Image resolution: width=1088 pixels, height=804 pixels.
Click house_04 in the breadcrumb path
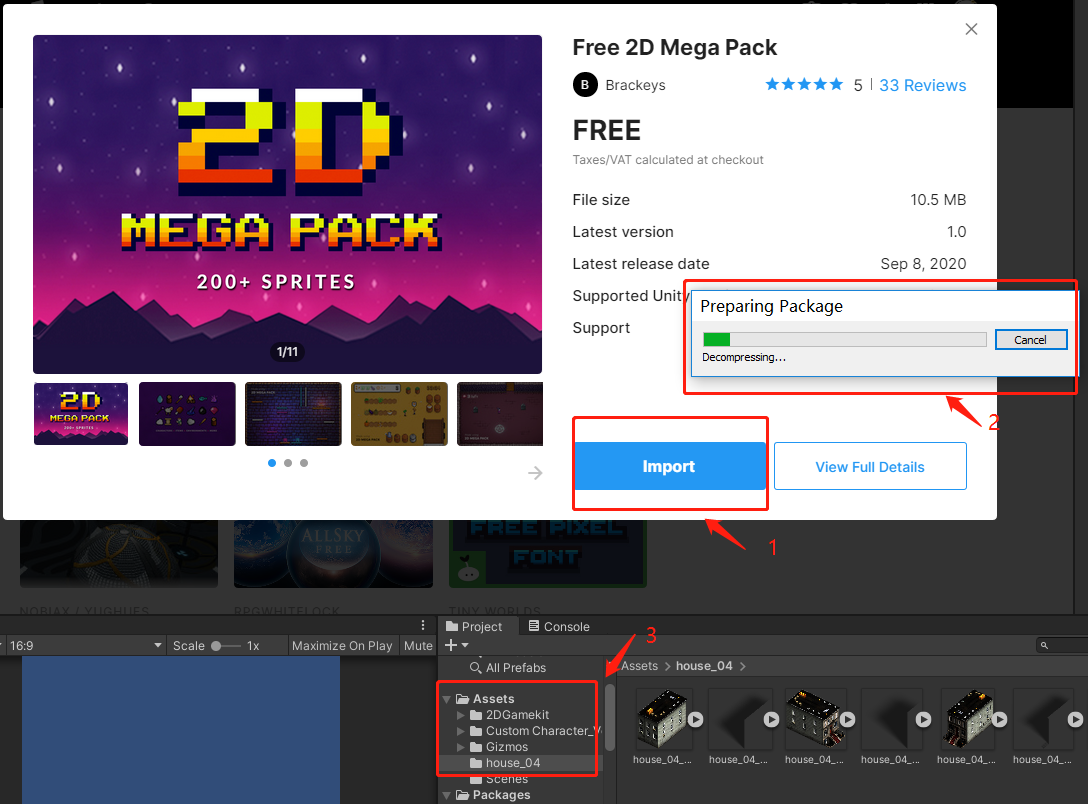(x=704, y=666)
